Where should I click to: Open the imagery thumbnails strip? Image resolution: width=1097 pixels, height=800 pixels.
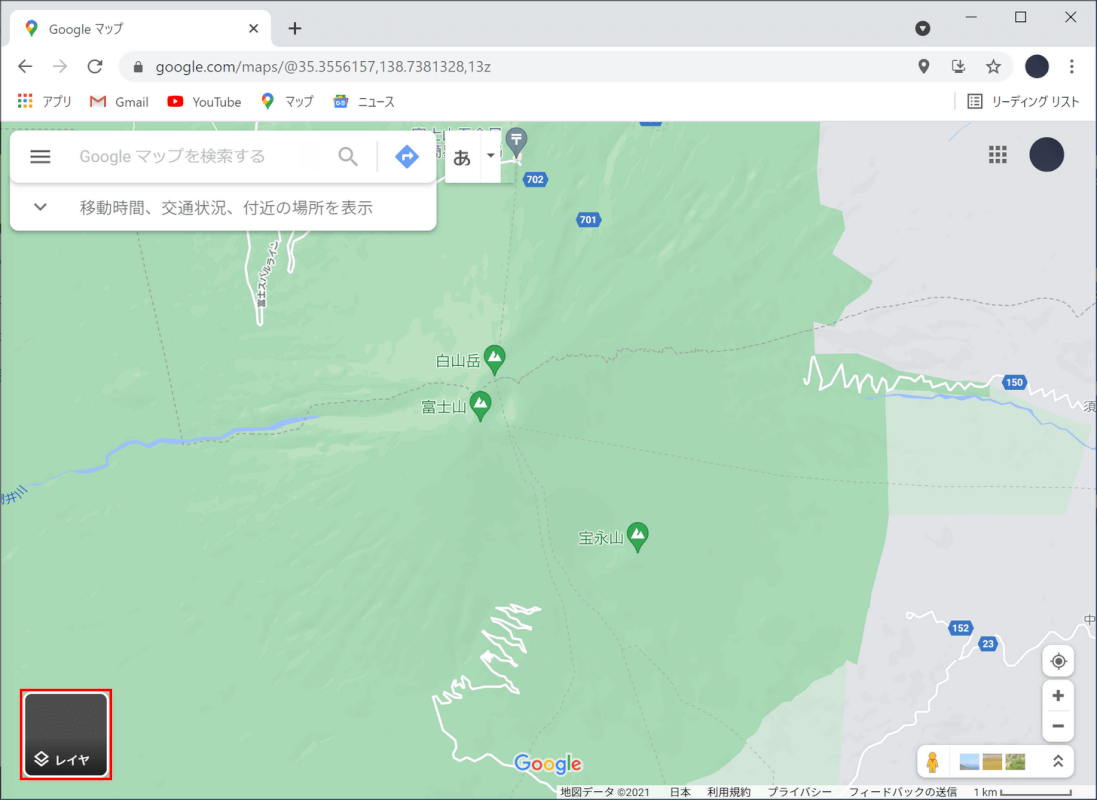pos(992,762)
